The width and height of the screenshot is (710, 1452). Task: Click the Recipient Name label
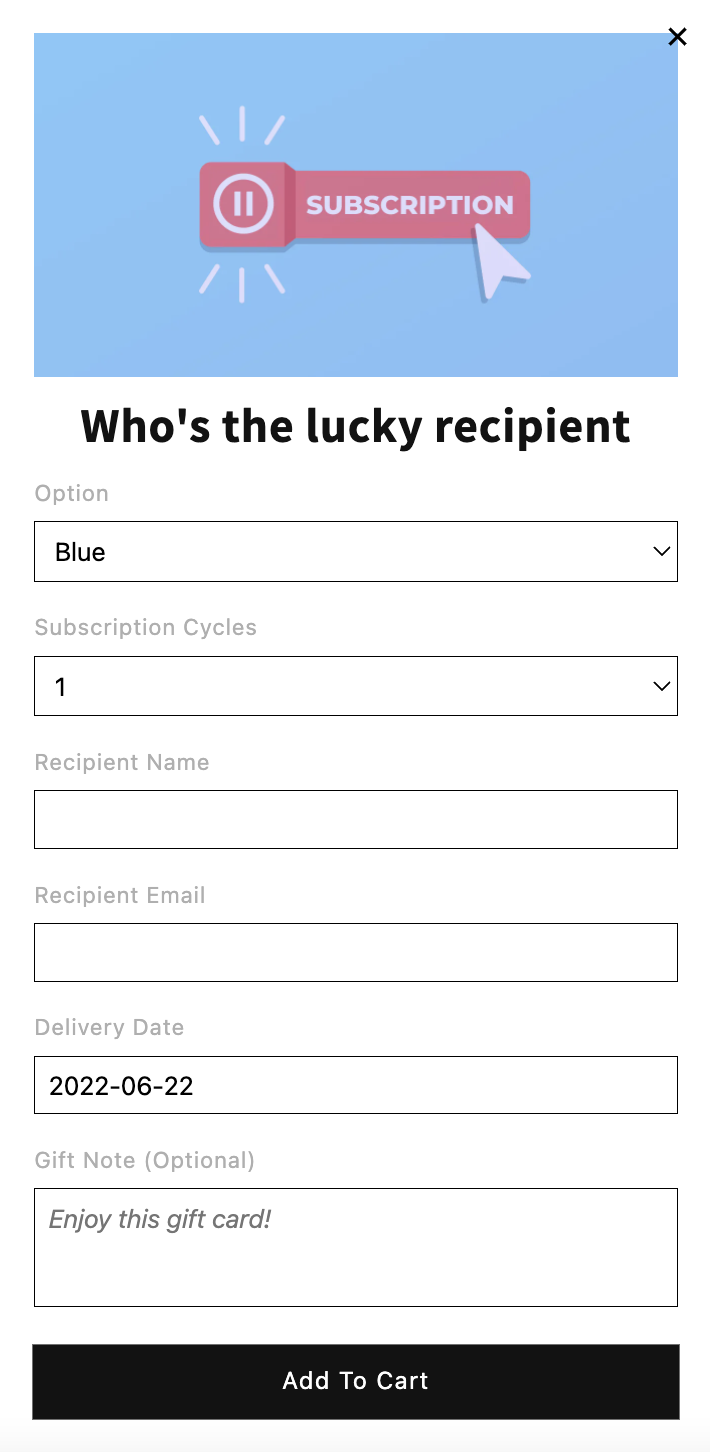pyautogui.click(x=122, y=762)
